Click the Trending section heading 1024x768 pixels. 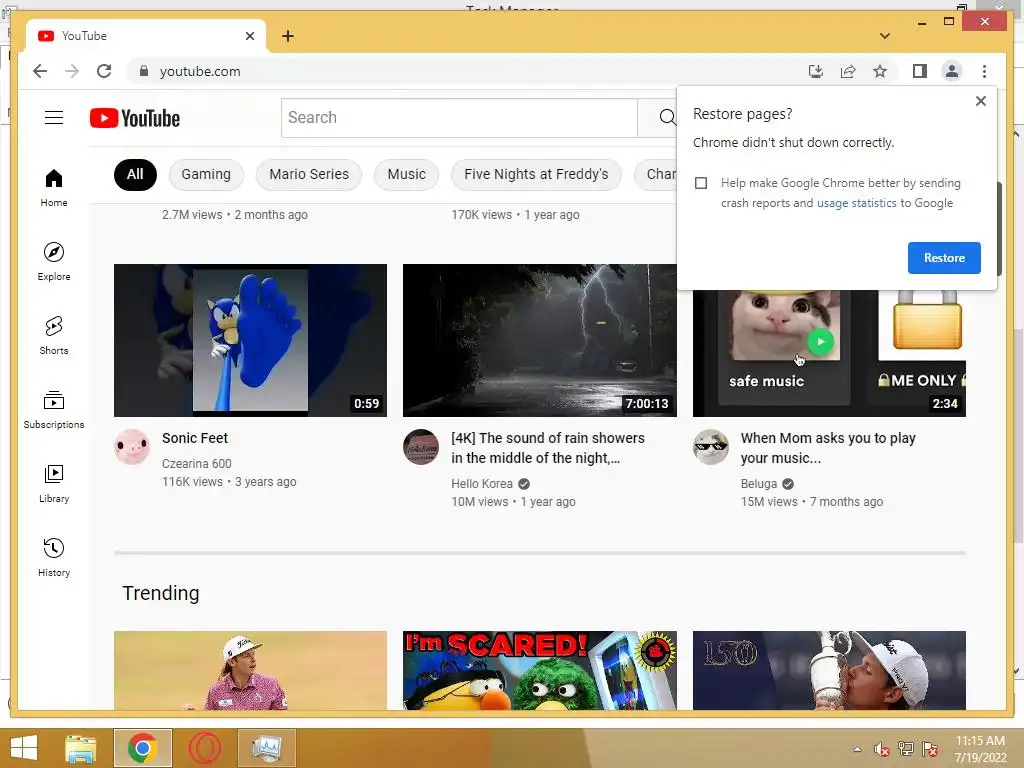(161, 593)
